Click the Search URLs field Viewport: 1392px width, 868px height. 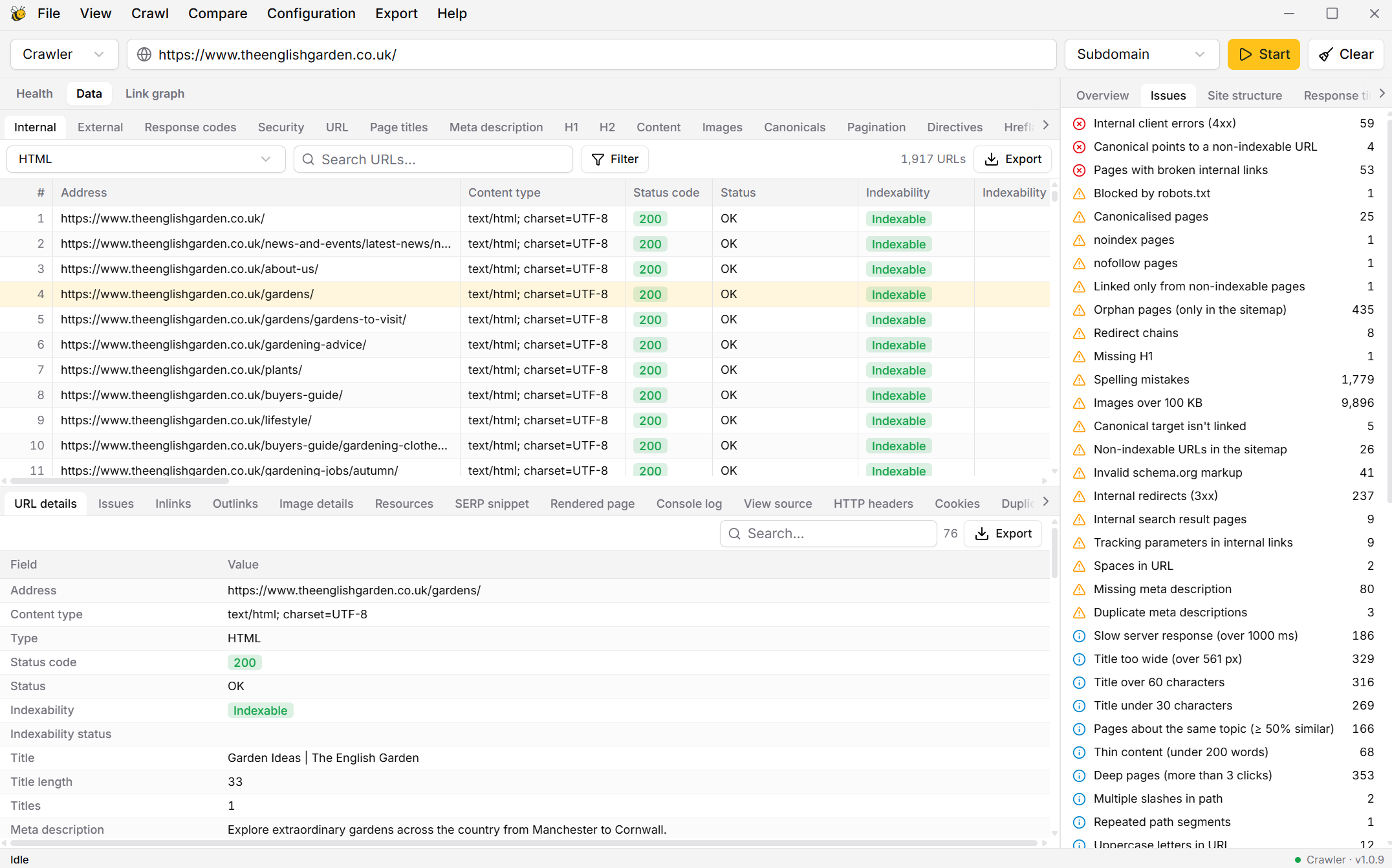433,159
